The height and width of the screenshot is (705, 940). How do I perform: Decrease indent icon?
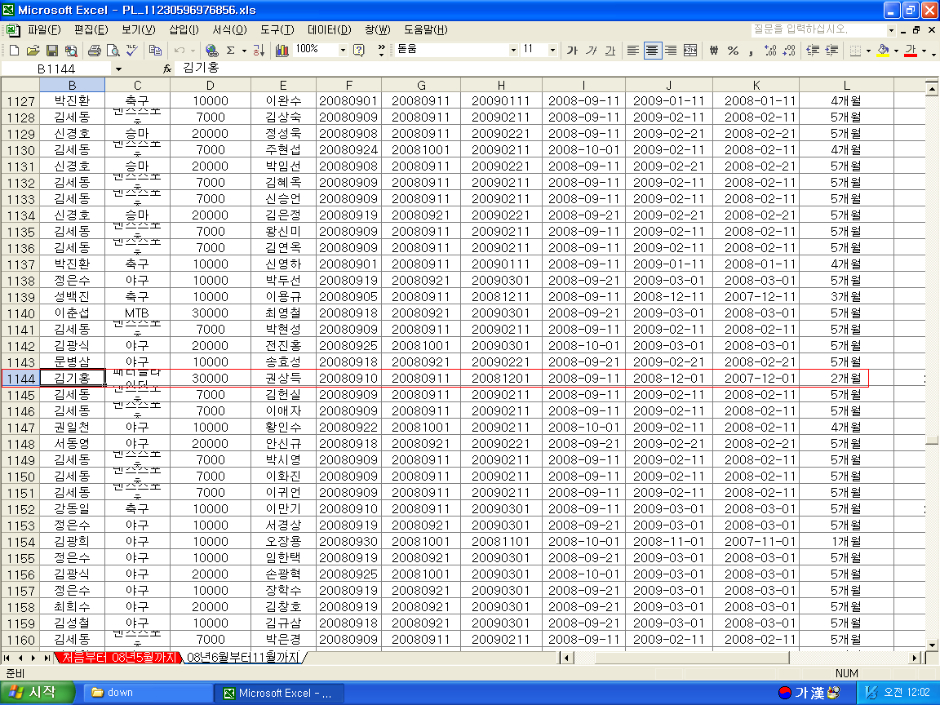(812, 50)
